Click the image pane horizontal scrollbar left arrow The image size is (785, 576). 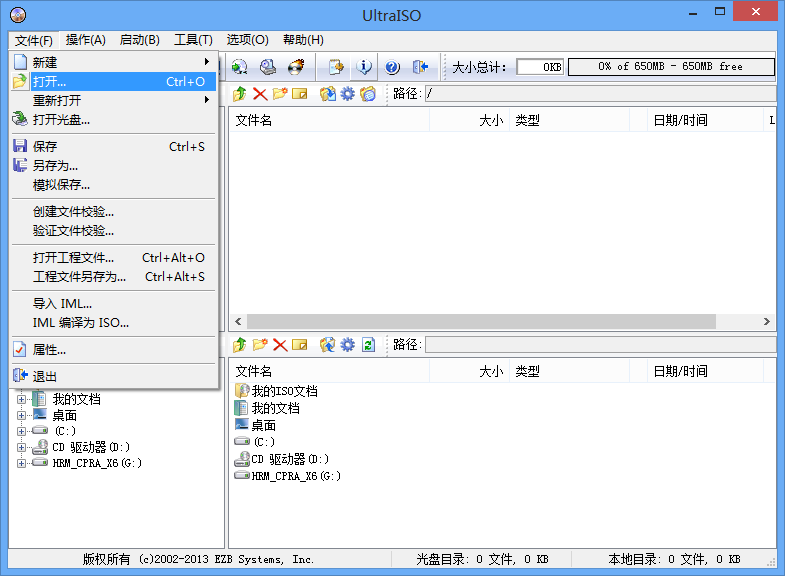click(x=238, y=322)
